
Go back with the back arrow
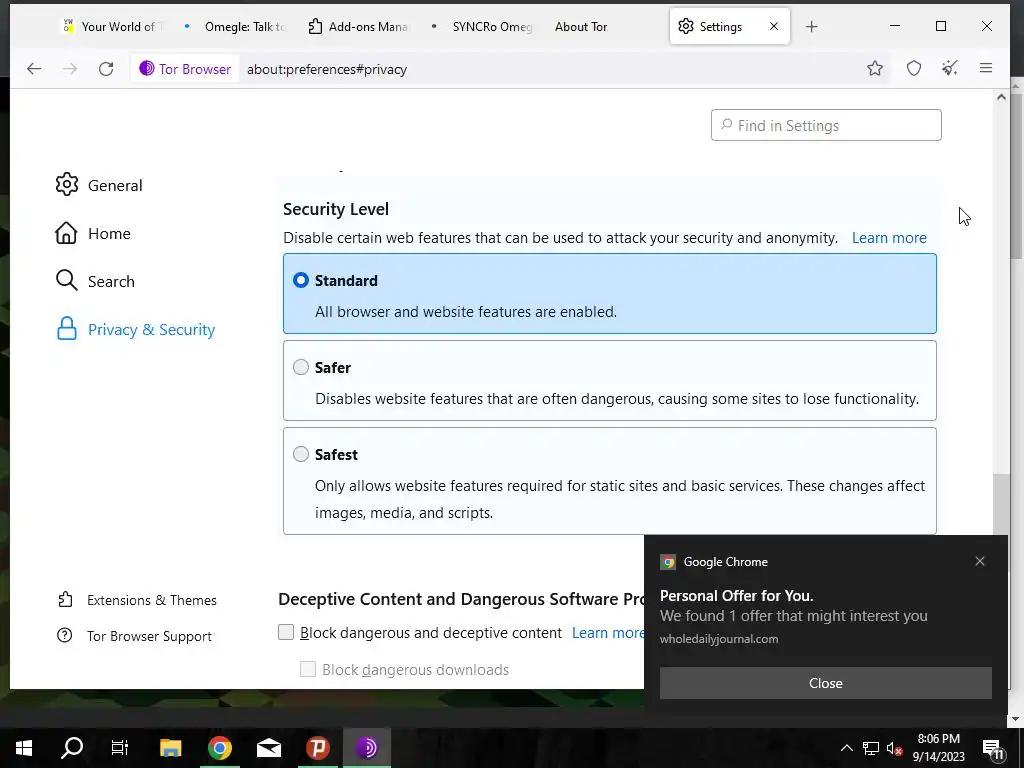pyautogui.click(x=34, y=69)
